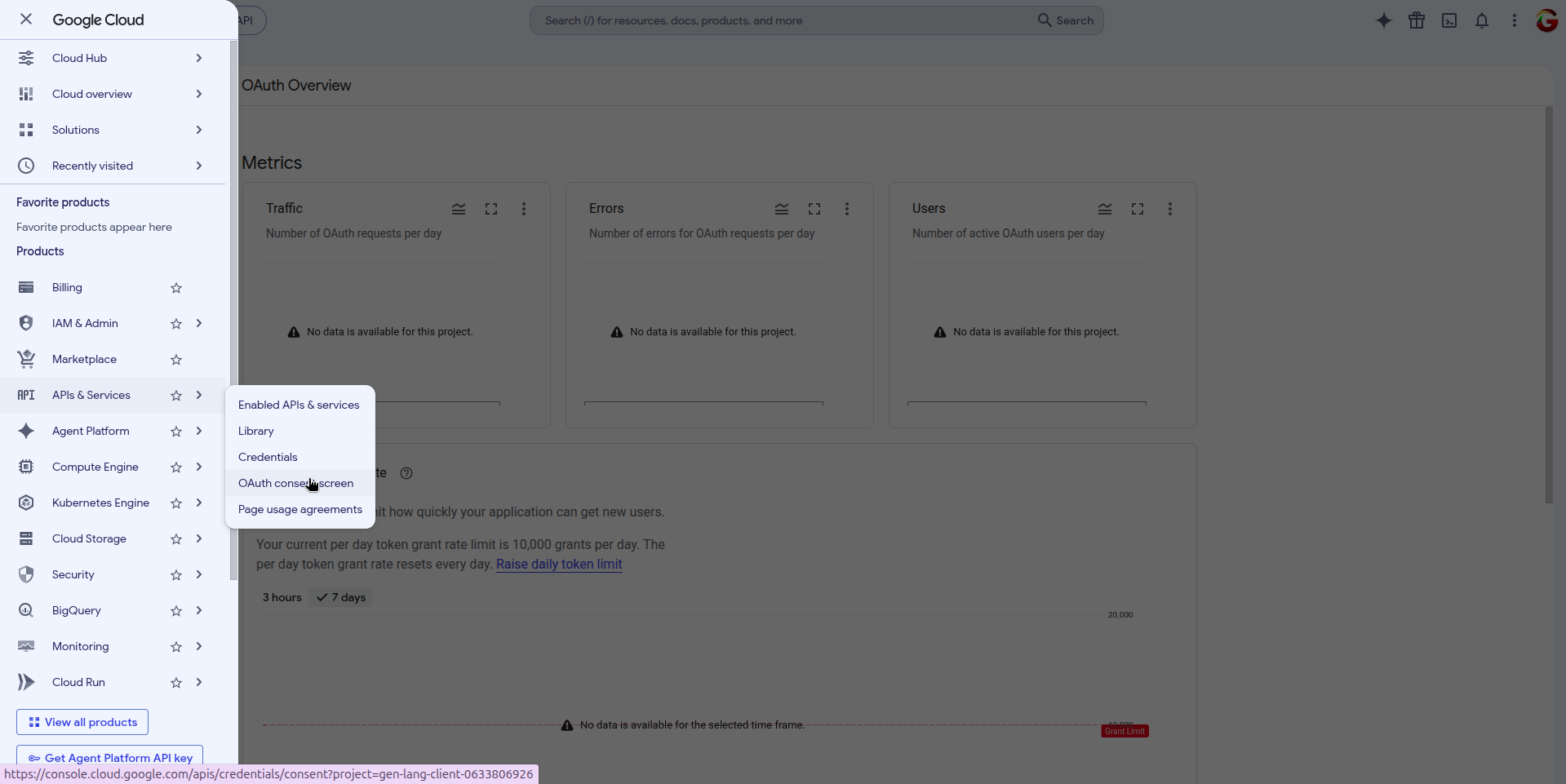The width and height of the screenshot is (1566, 784).
Task: Toggle legend on the Traffic chart
Action: pyautogui.click(x=459, y=209)
